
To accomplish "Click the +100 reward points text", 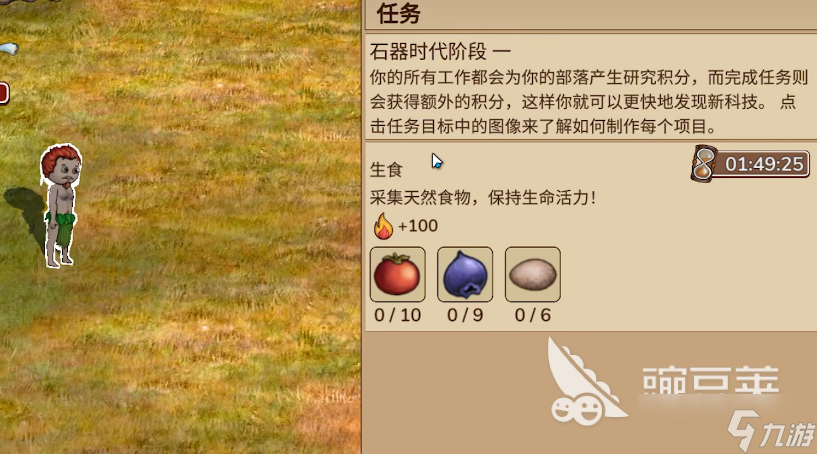I will point(418,226).
